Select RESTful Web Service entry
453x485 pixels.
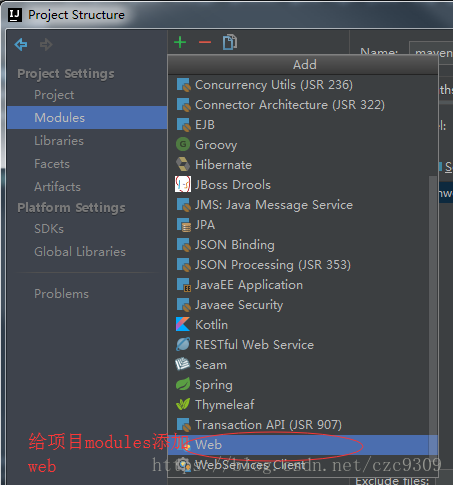[303, 345]
